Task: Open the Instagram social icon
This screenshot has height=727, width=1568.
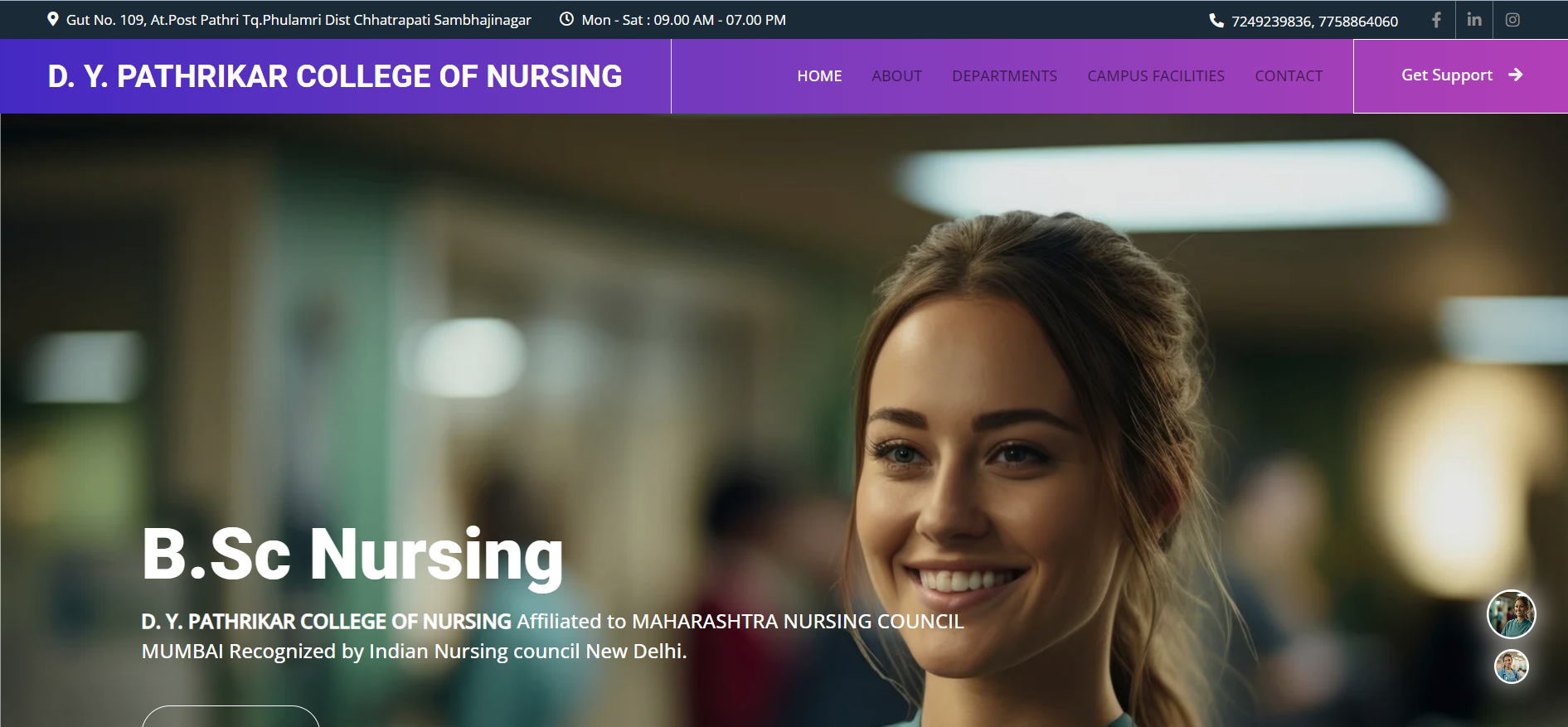Action: 1512,20
